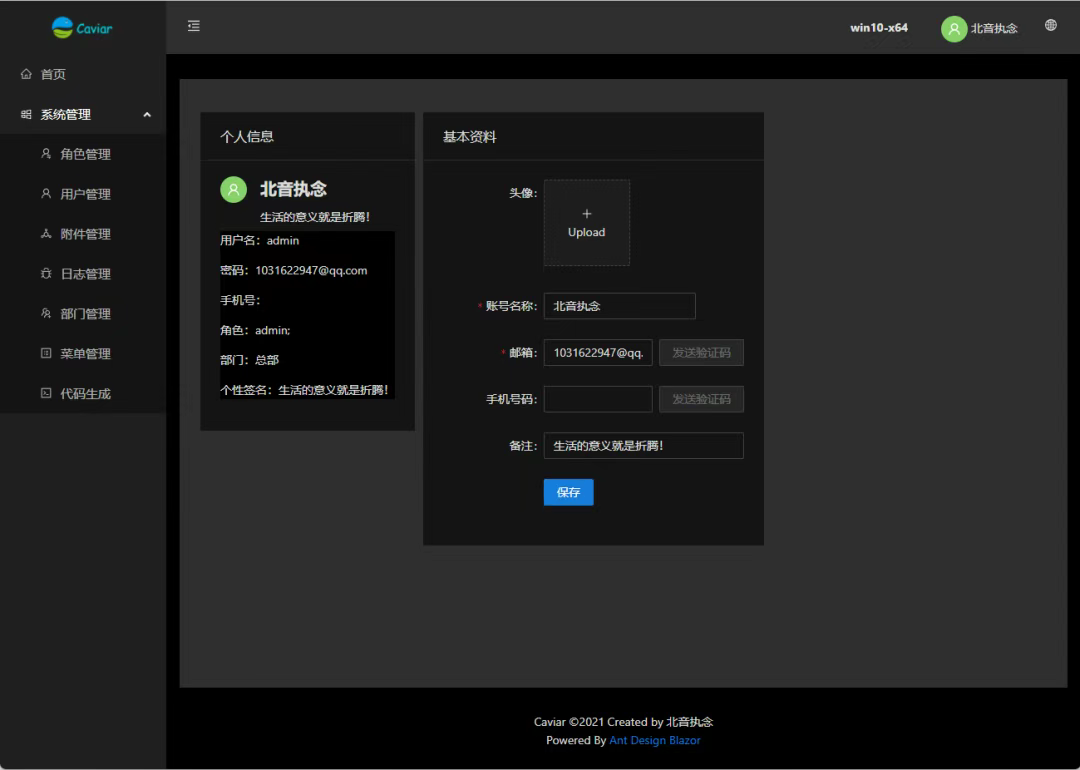1080x770 pixels.
Task: Click the Upload avatar box
Action: 587,222
